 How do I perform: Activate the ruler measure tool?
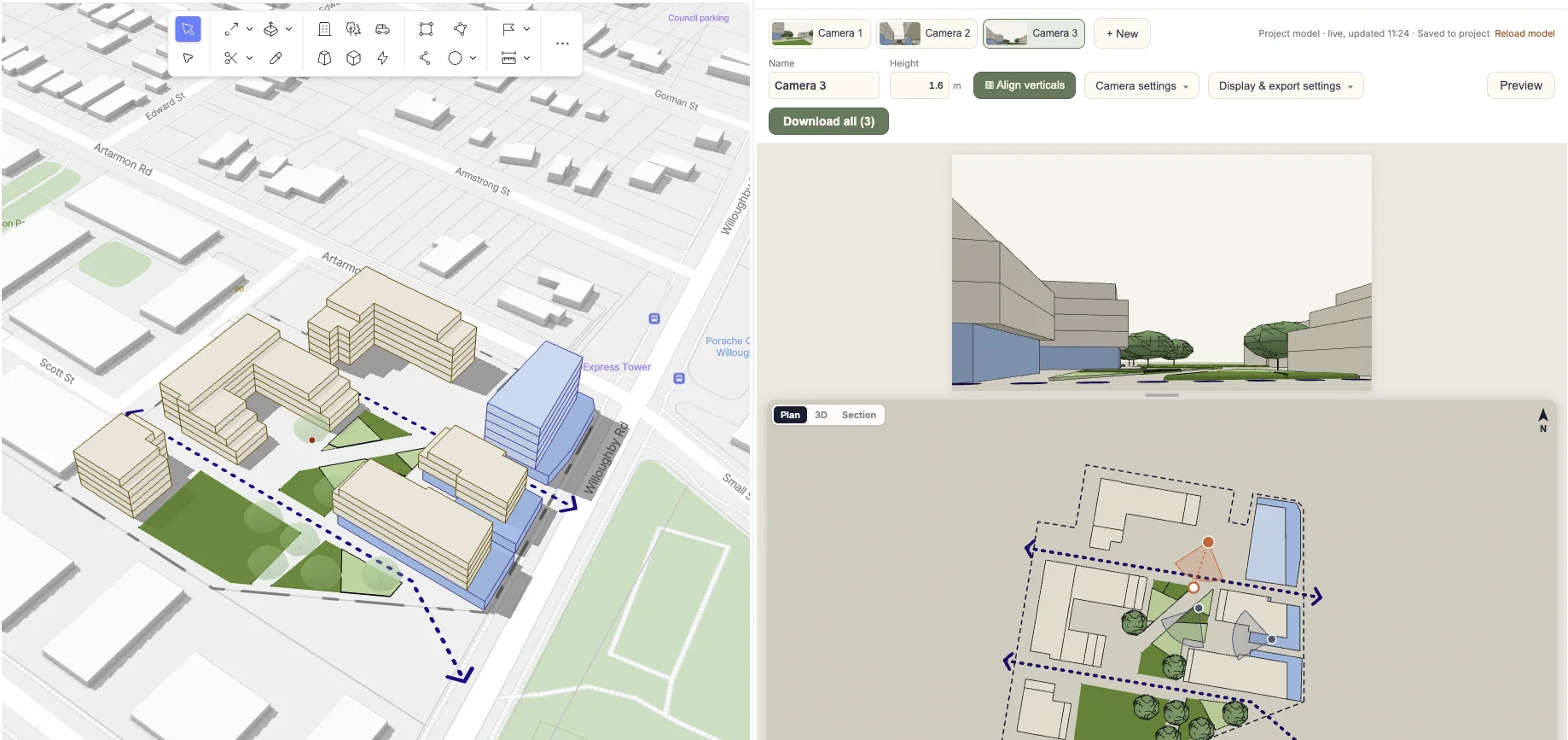[x=508, y=58]
